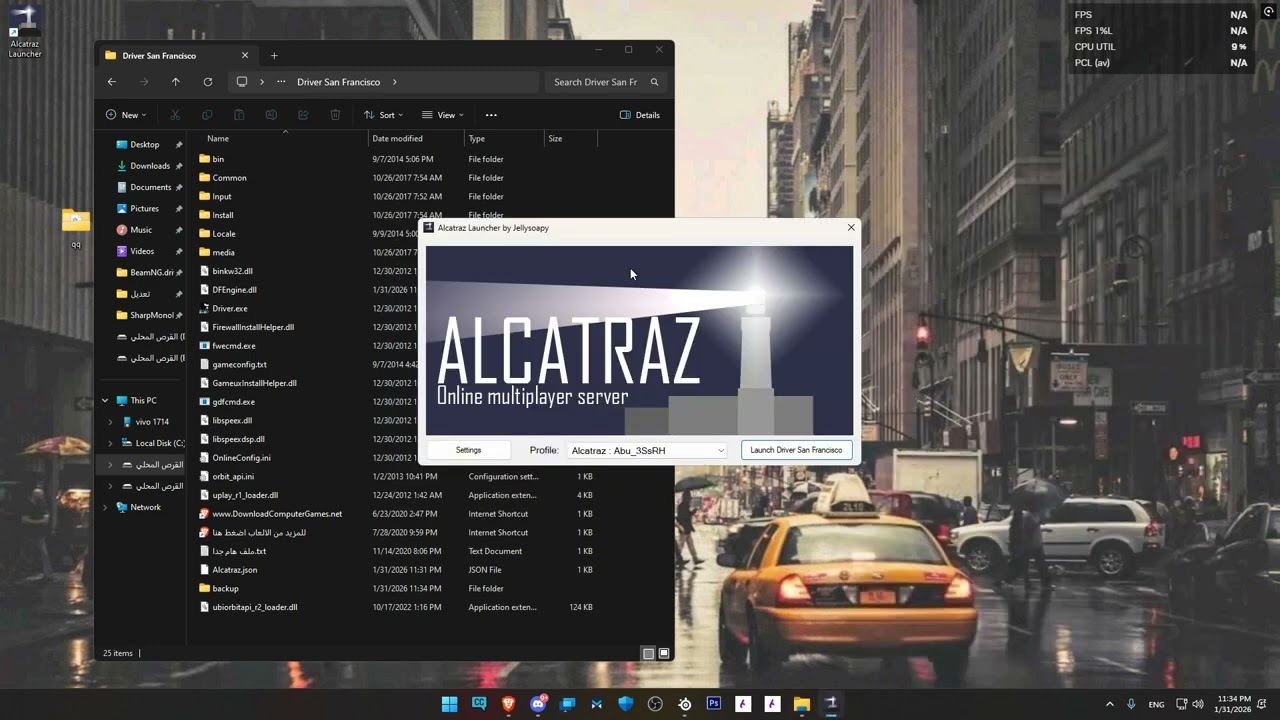This screenshot has height=720, width=1280.
Task: Click the Up arrow in File Explorer
Action: [176, 82]
